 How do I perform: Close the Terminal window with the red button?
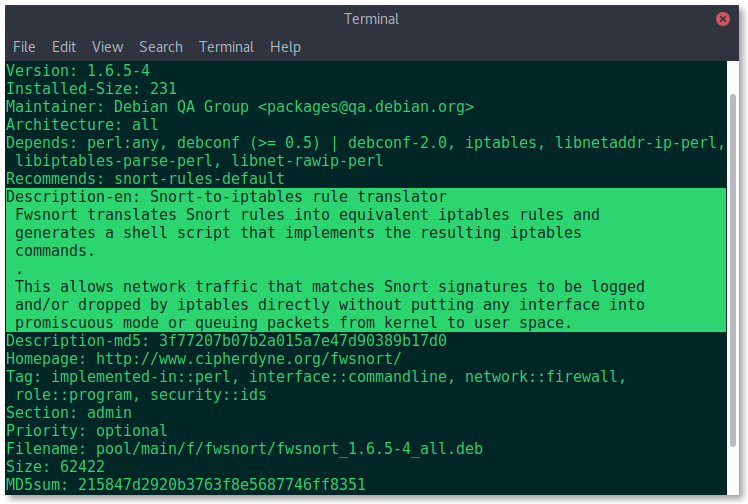click(723, 19)
